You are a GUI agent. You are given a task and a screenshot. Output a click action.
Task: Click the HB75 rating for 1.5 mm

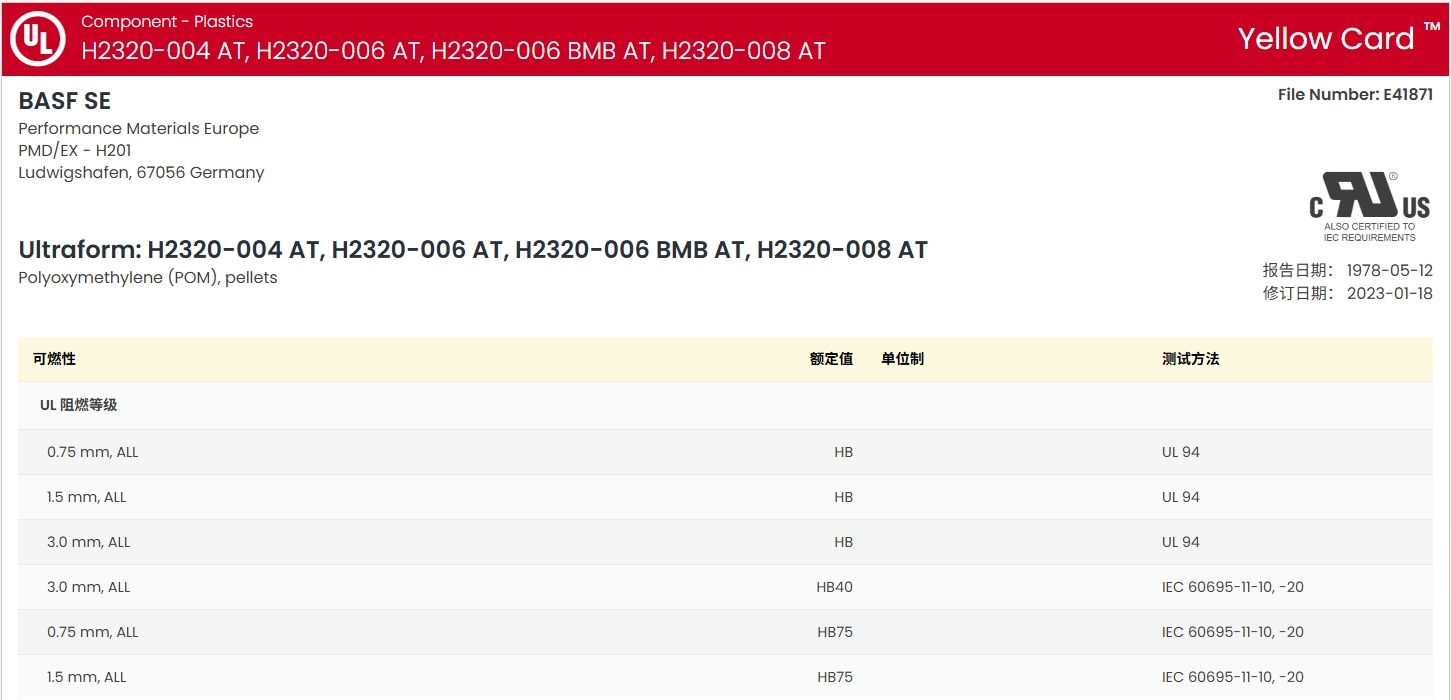tap(835, 677)
